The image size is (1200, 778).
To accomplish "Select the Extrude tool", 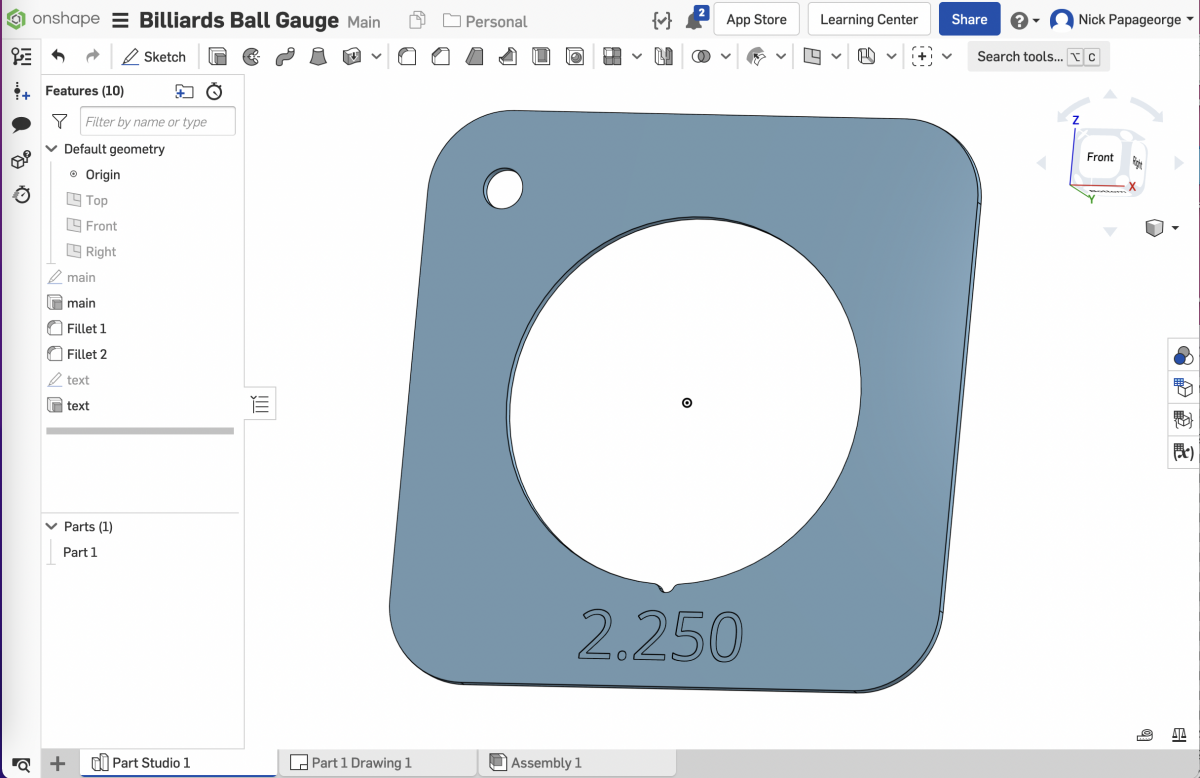I will (217, 57).
